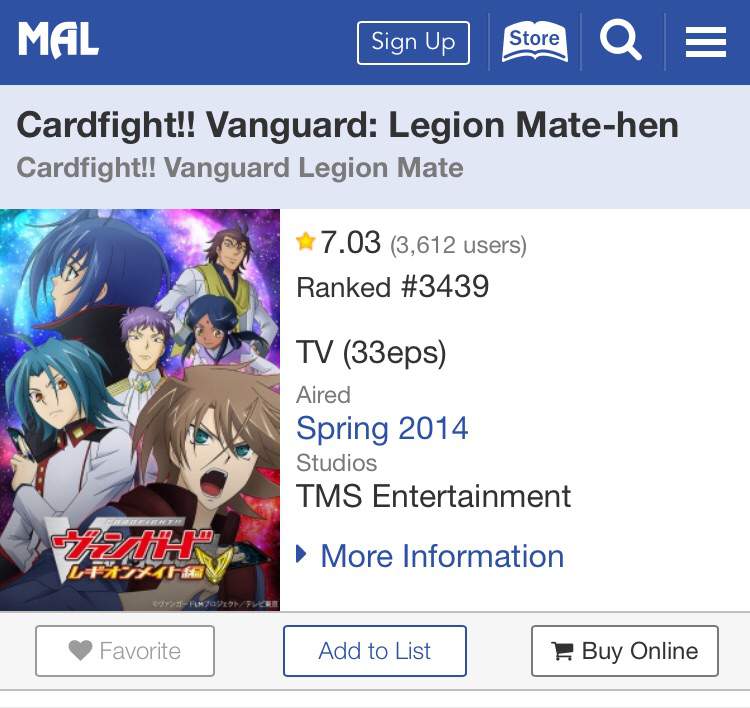Select the TMS Entertainment studio name

(433, 496)
